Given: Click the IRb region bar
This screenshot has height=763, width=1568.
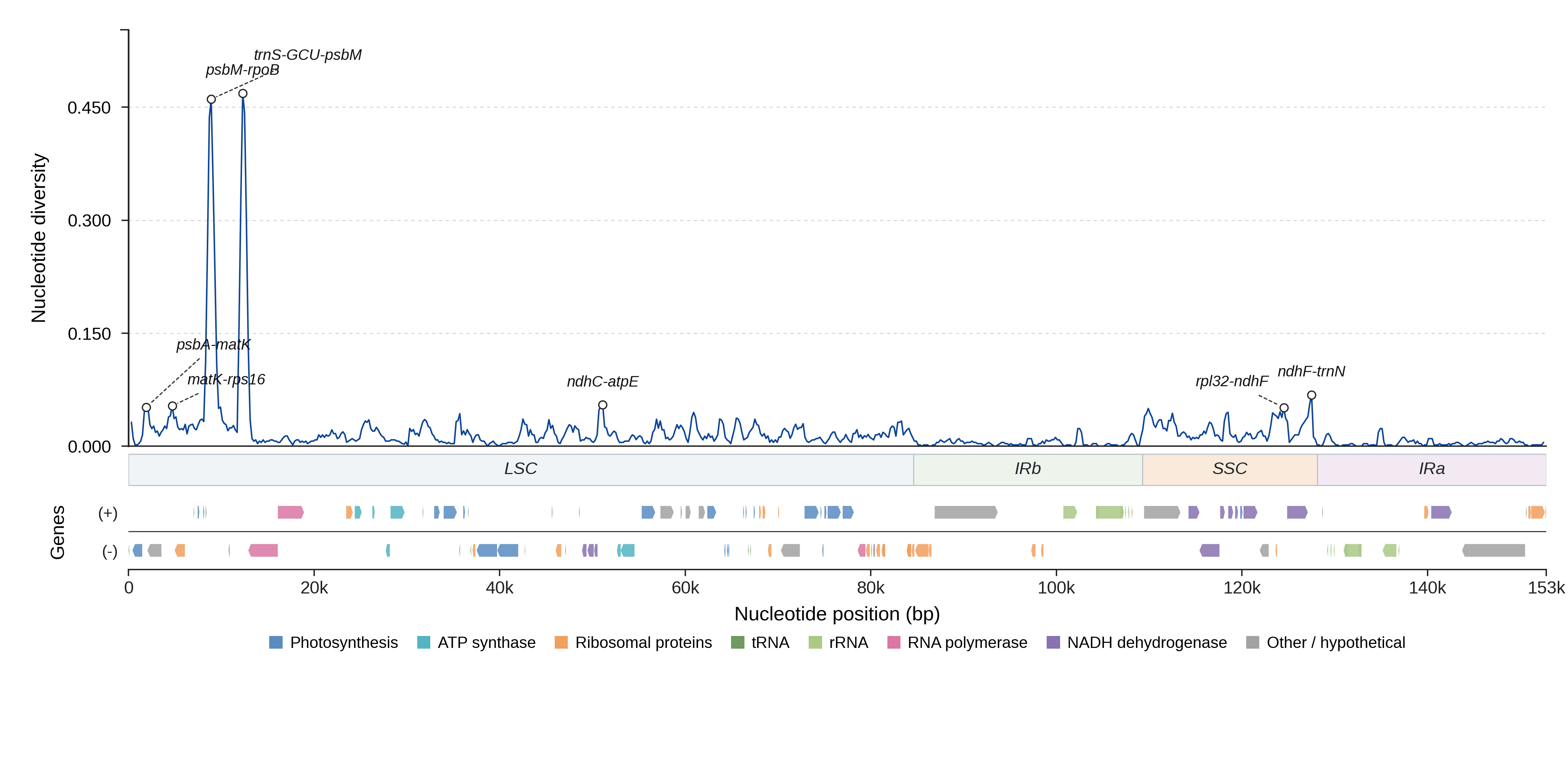Looking at the screenshot, I should tap(1028, 469).
